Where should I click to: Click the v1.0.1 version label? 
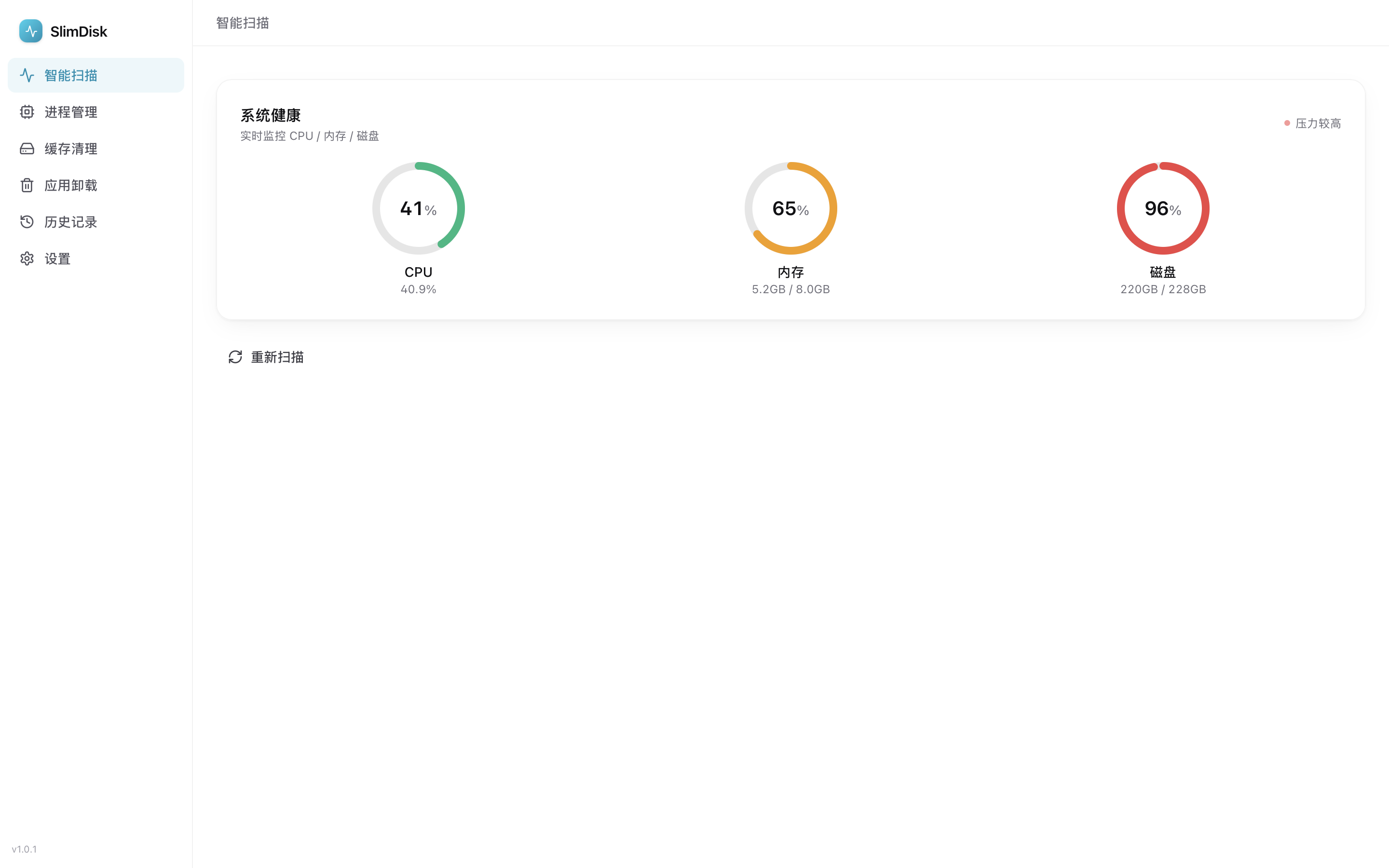click(24, 849)
